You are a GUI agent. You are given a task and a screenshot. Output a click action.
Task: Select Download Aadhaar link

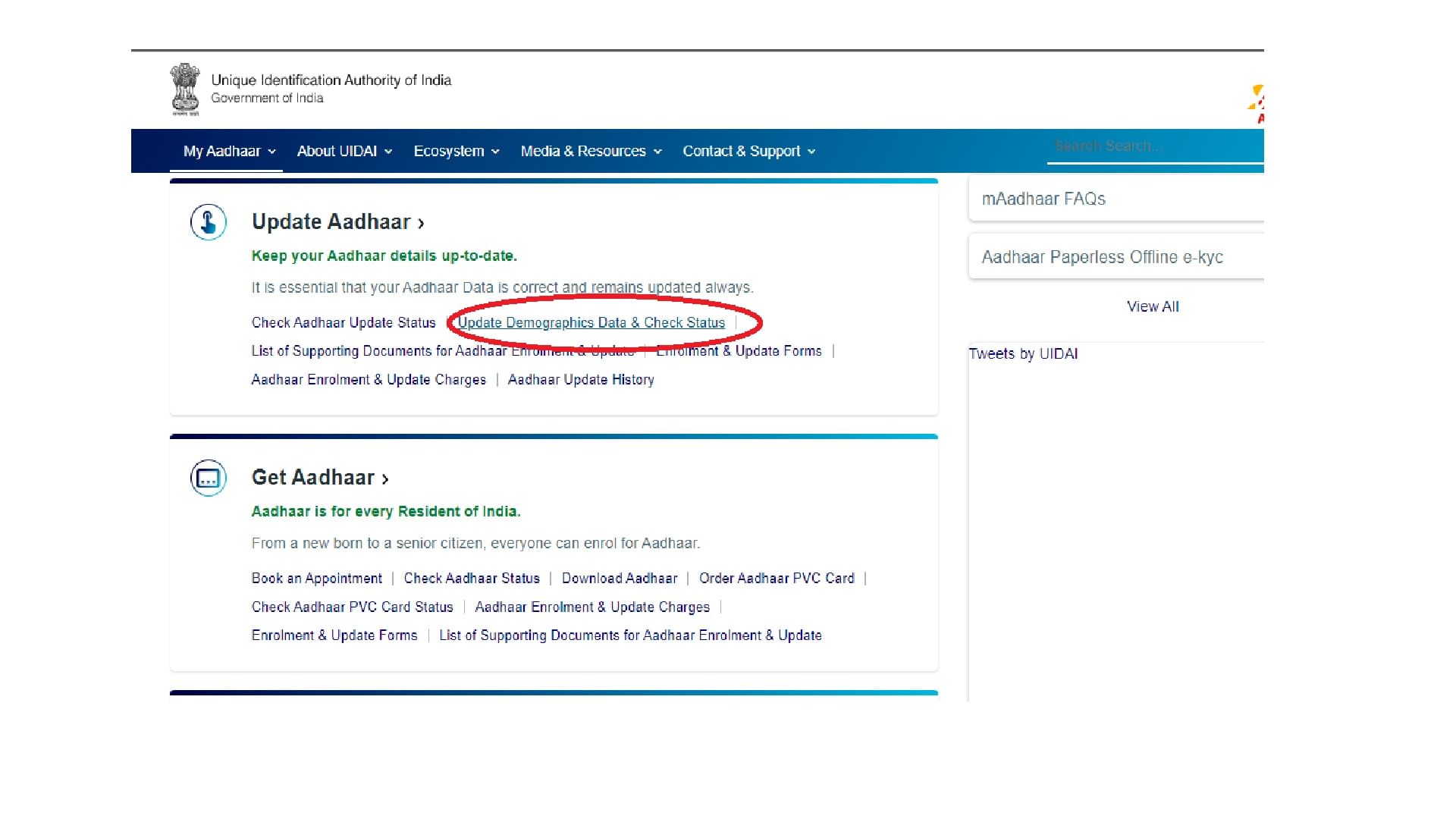click(x=619, y=579)
